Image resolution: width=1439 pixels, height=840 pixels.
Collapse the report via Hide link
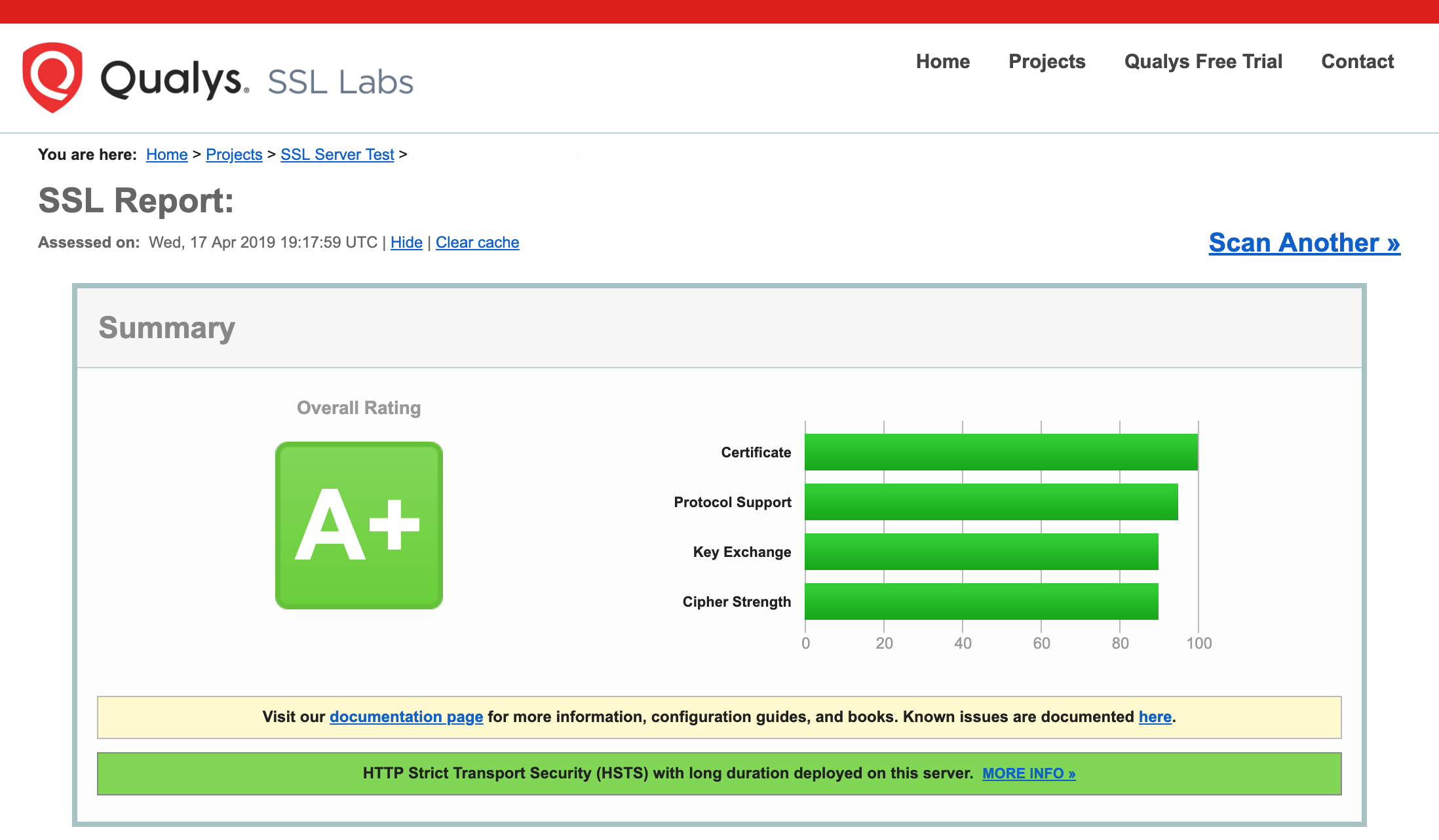(x=406, y=242)
